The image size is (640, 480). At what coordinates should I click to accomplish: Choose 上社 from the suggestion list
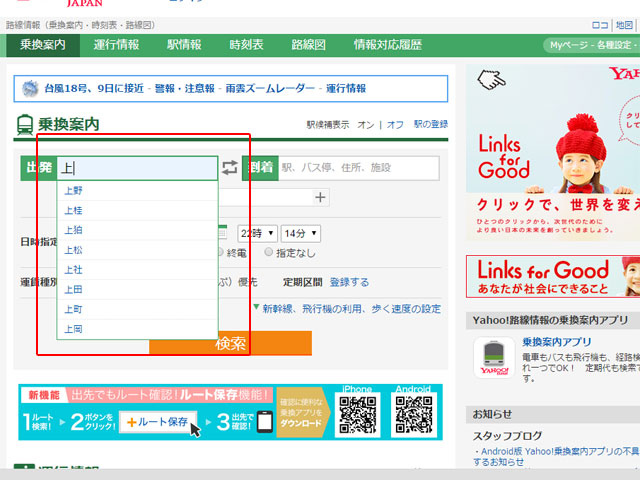(137, 270)
